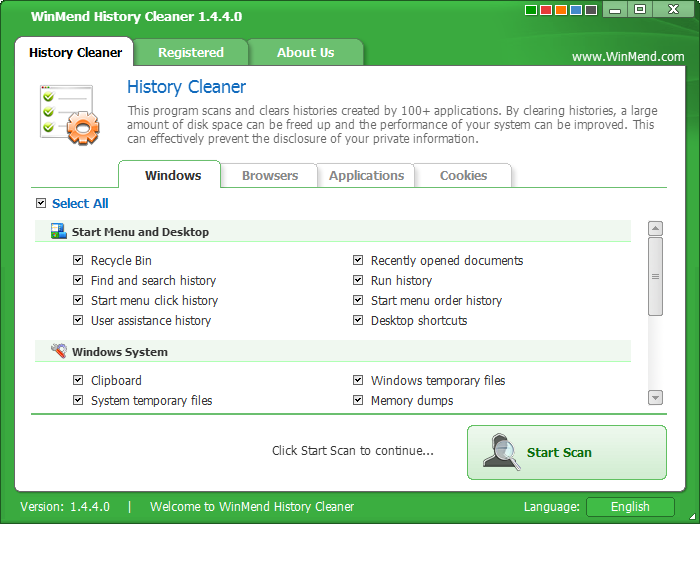This screenshot has width=700, height=574.
Task: Uncheck Recently opened documents
Action: pyautogui.click(x=358, y=260)
